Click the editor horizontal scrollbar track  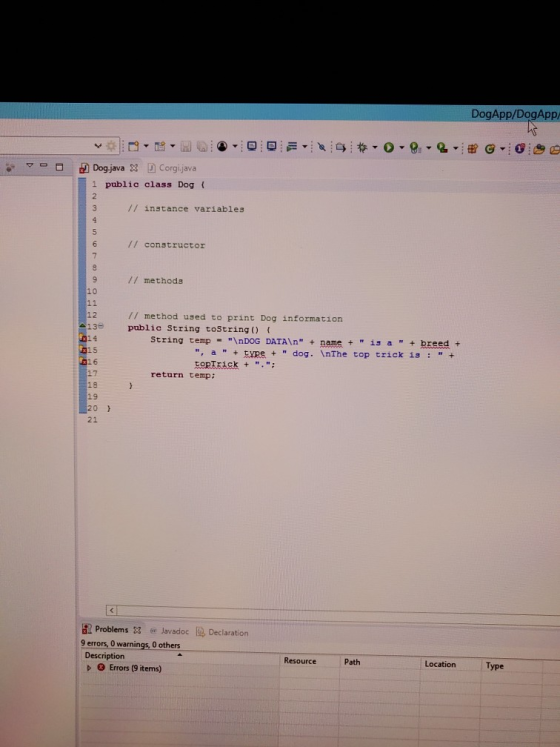tap(338, 613)
